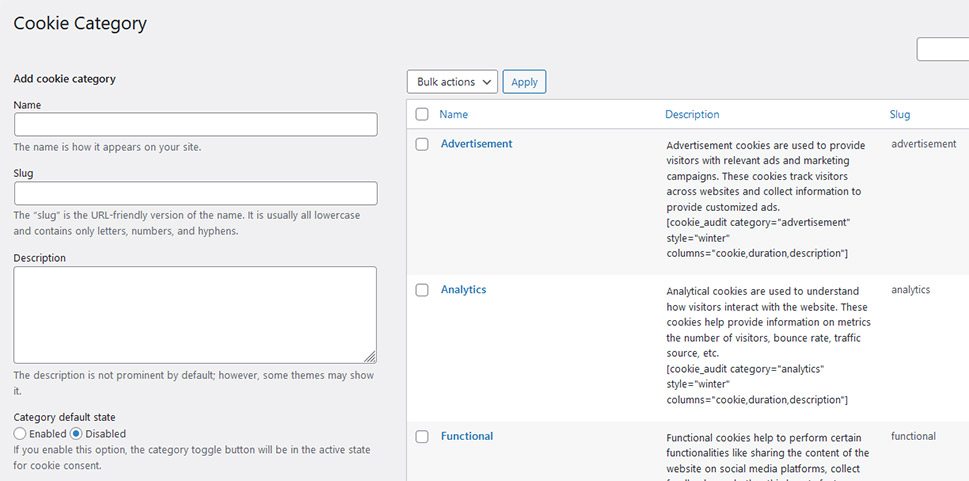Open the Advertisement category link

[476, 144]
